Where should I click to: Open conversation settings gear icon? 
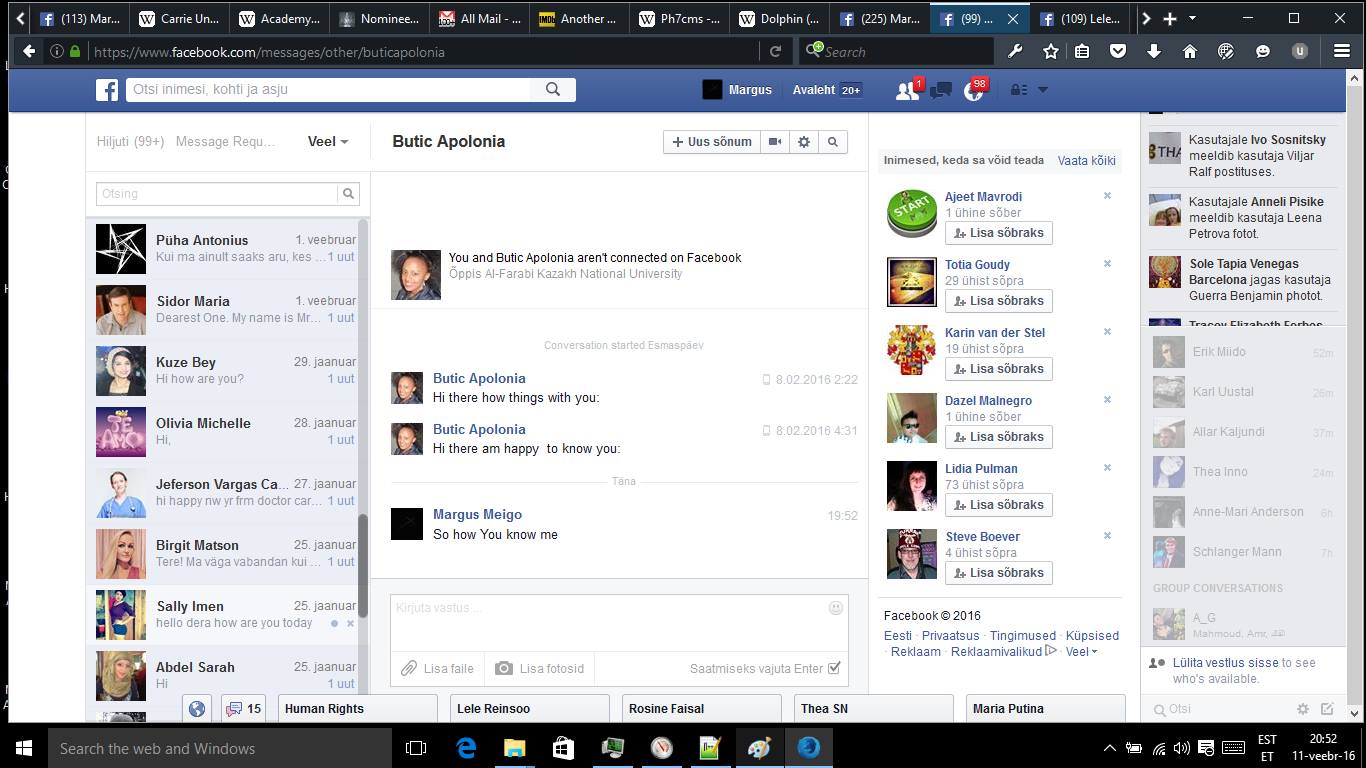click(x=804, y=142)
